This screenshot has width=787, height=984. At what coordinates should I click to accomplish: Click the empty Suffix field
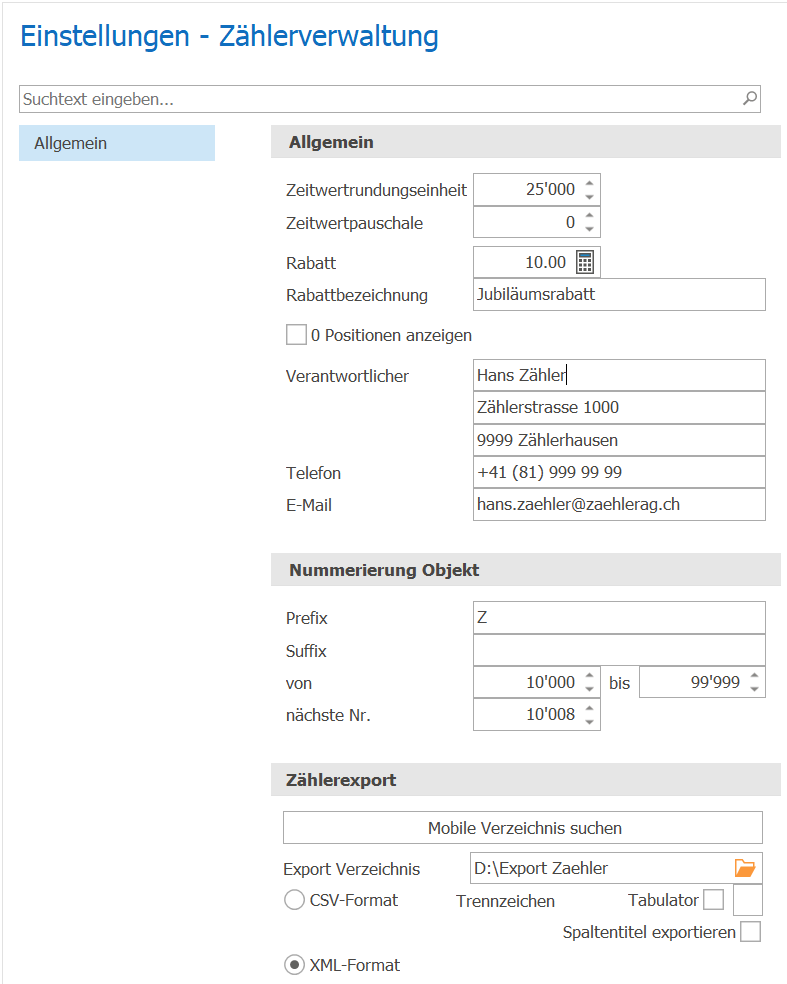619,650
